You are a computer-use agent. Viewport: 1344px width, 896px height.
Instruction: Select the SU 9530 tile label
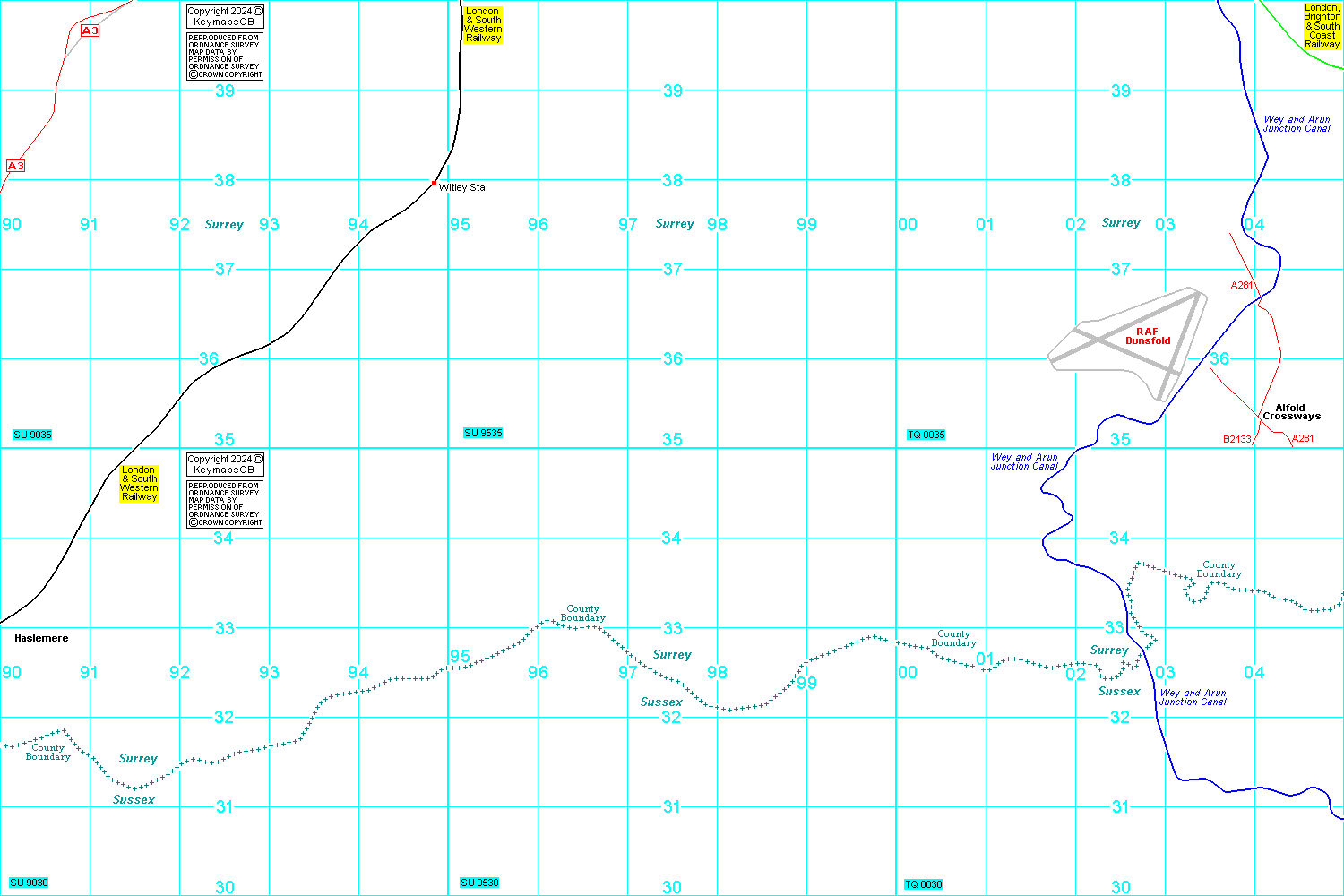(480, 883)
